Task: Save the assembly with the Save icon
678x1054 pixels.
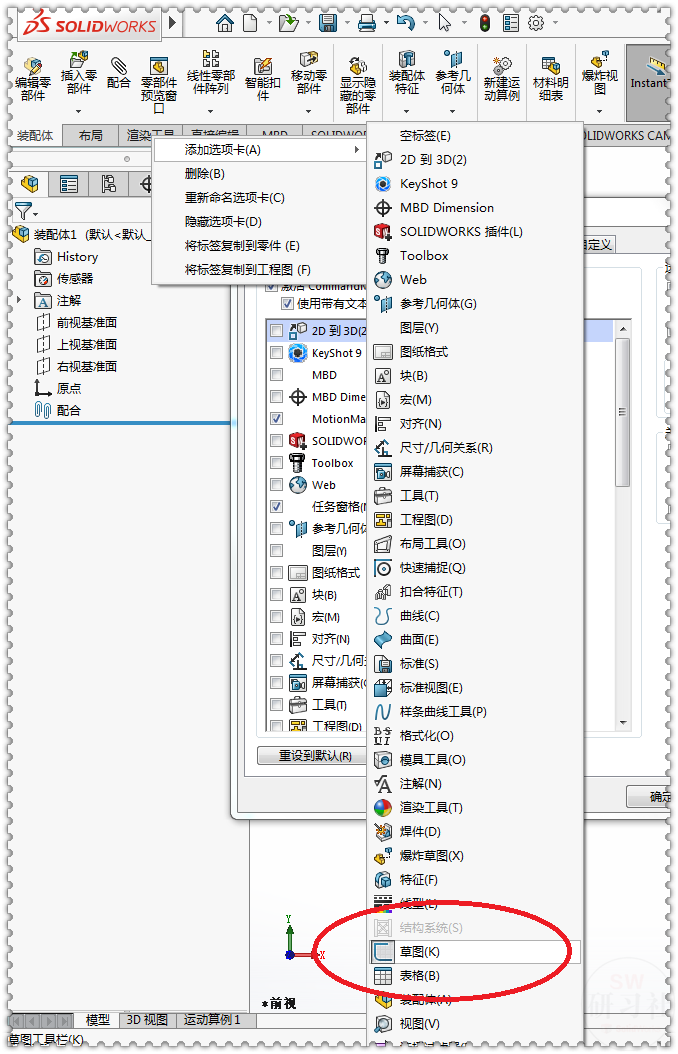Action: tap(327, 24)
